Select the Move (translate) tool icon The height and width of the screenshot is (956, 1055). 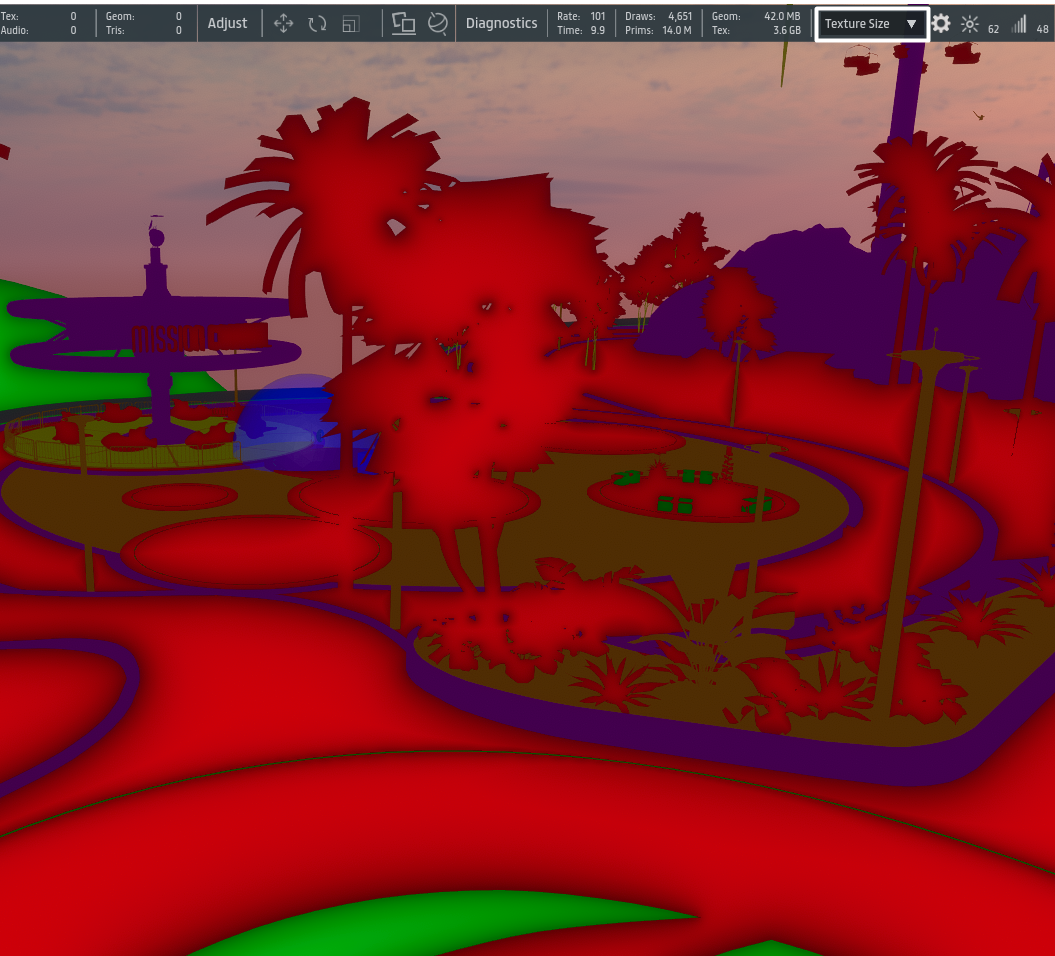(283, 23)
